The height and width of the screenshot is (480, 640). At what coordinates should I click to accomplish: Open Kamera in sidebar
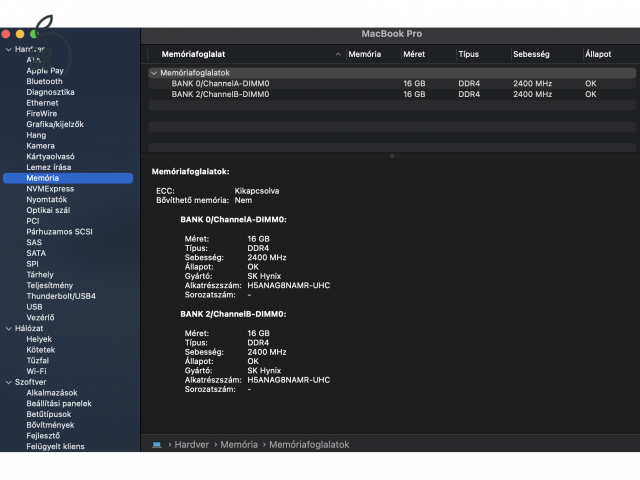[40, 146]
